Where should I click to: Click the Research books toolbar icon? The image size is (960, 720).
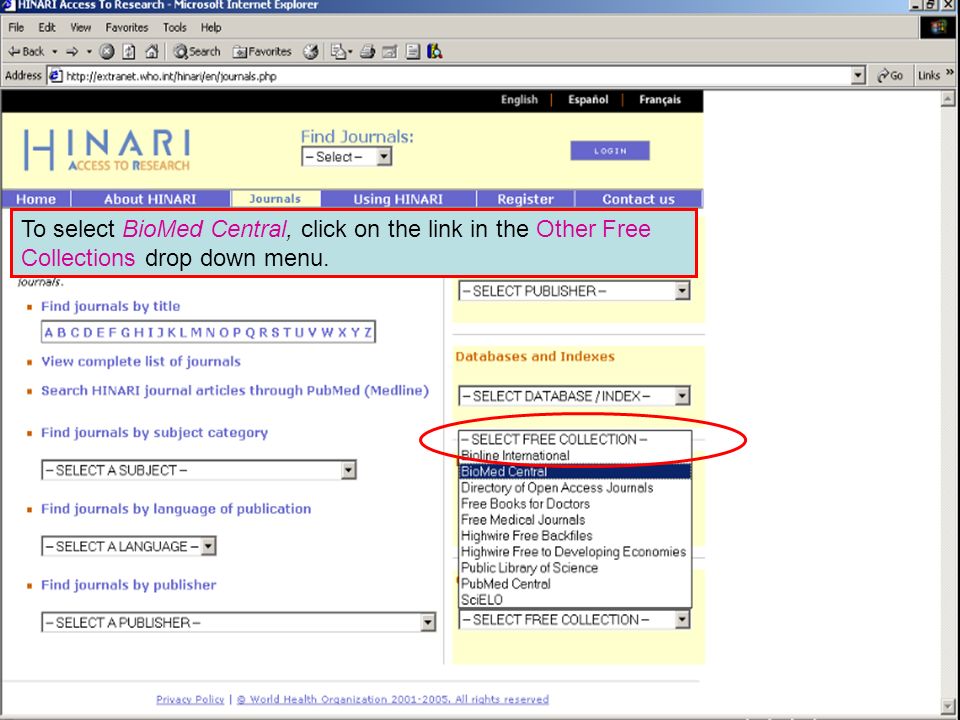[x=435, y=51]
